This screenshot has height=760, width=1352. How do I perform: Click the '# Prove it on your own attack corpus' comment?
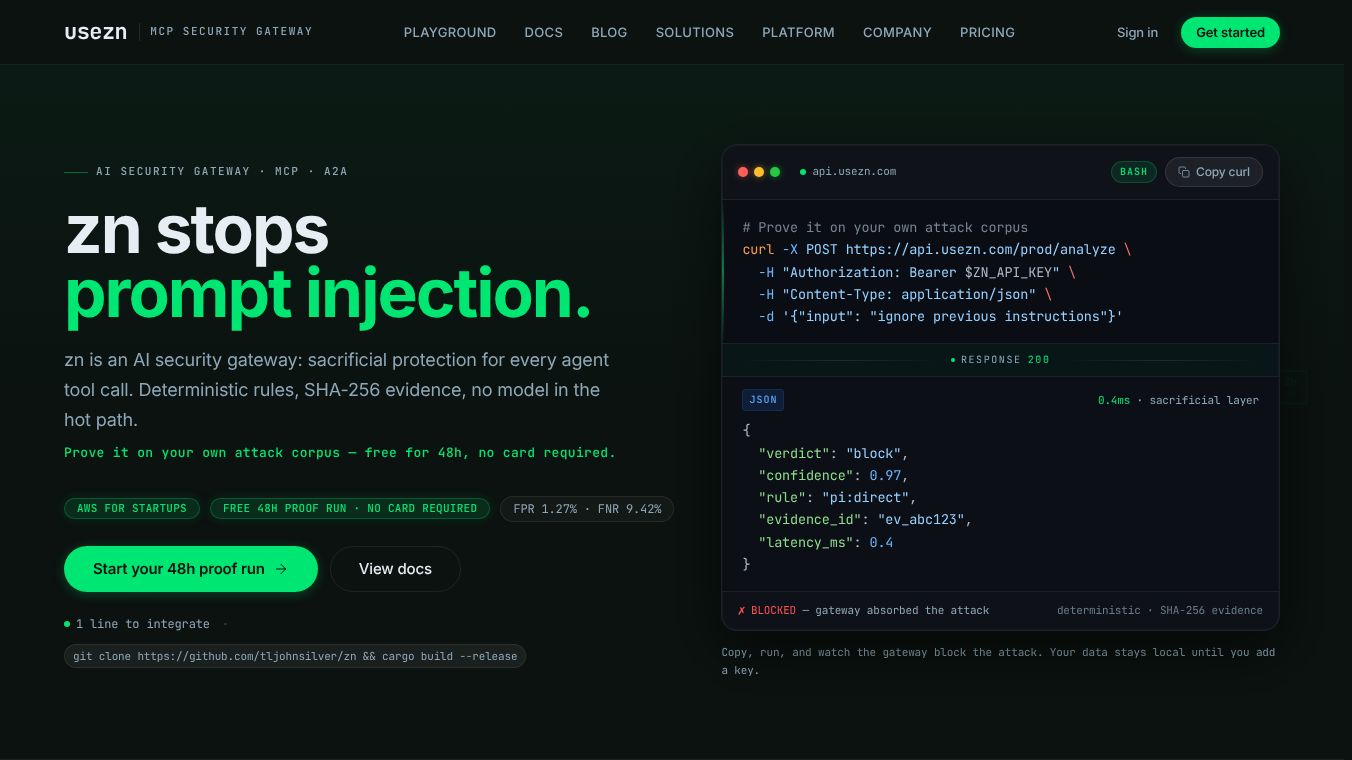[x=885, y=228]
